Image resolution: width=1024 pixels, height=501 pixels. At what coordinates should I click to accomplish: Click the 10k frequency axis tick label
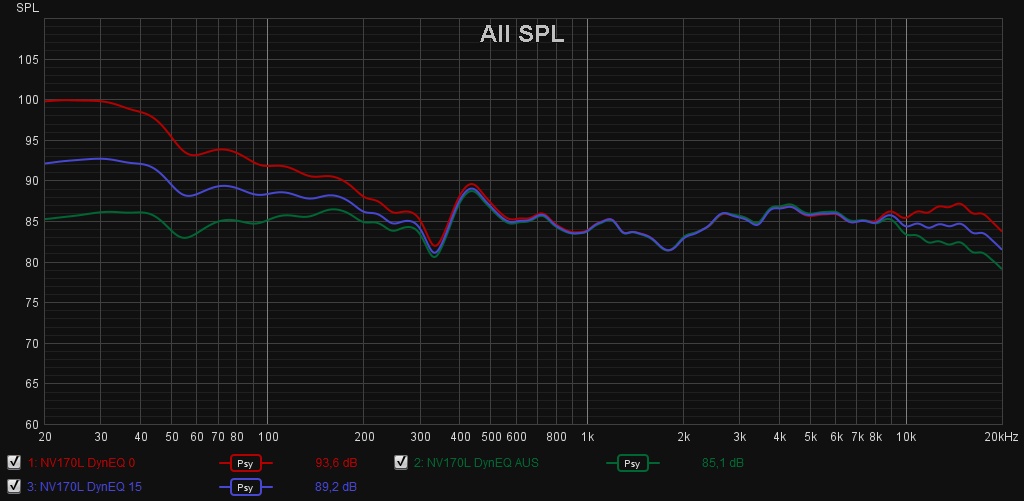(x=906, y=437)
